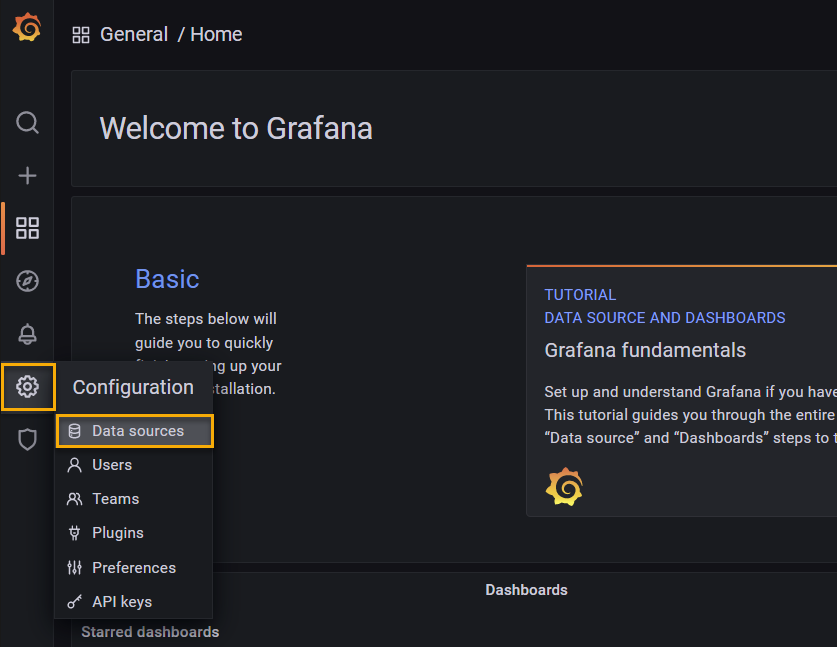
Task: Click the Starred dashboards heading
Action: coord(150,632)
